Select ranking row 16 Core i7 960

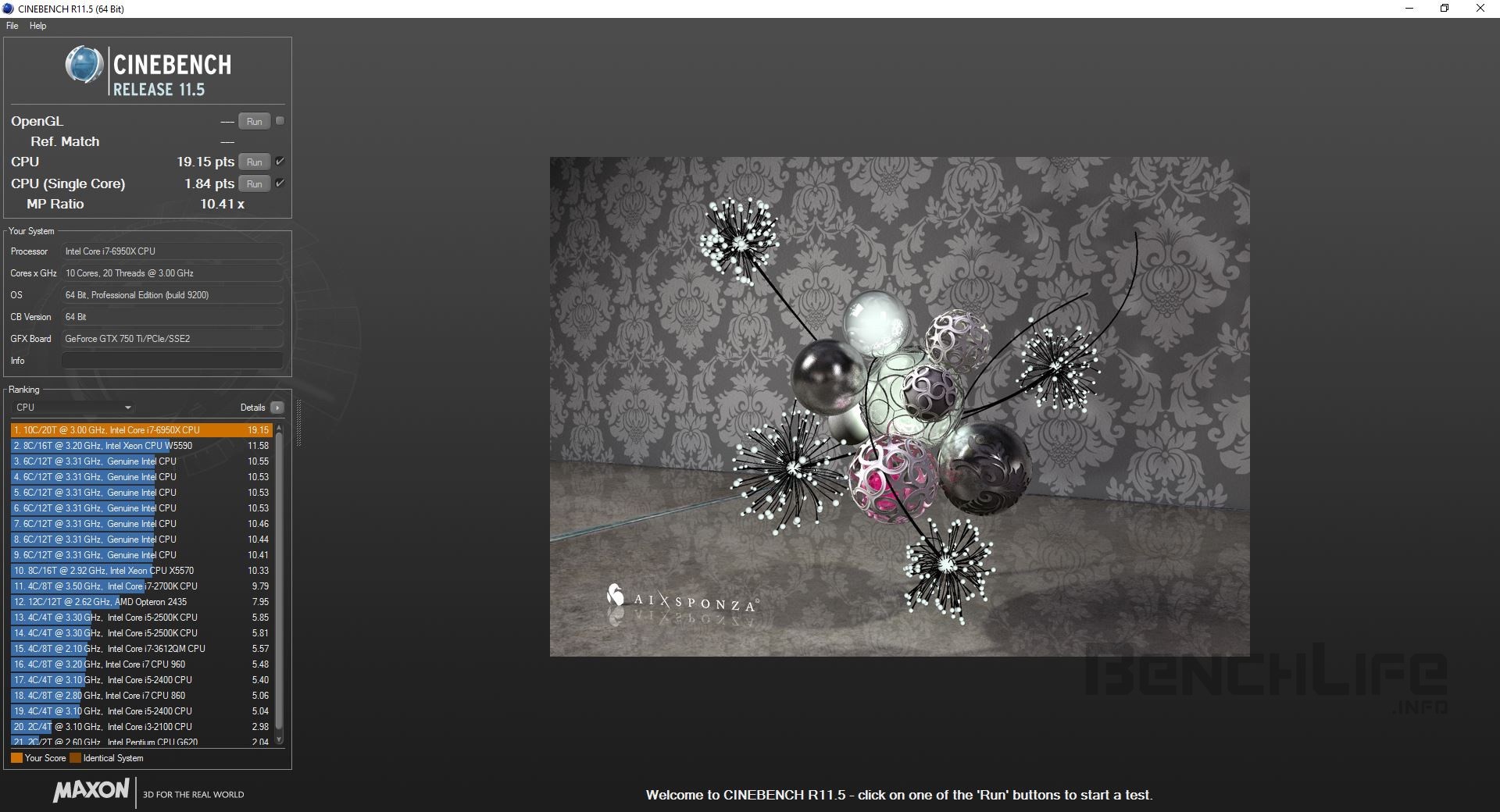(141, 664)
